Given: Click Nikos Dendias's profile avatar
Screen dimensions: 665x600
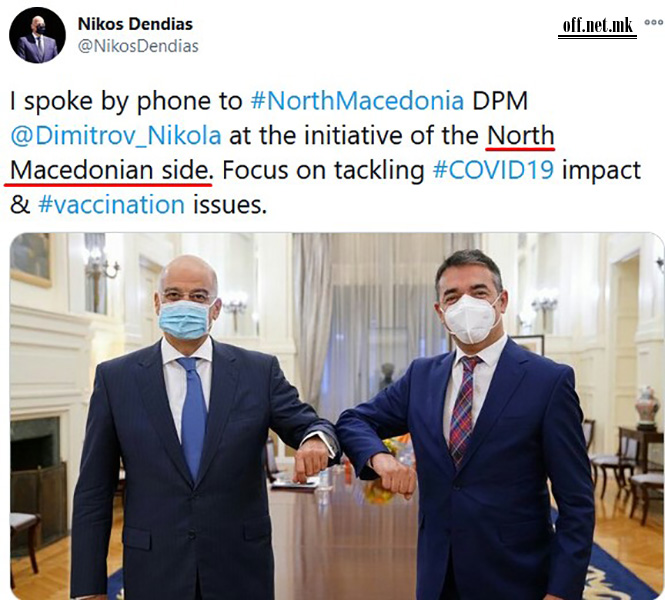Looking at the screenshot, I should tap(37, 35).
